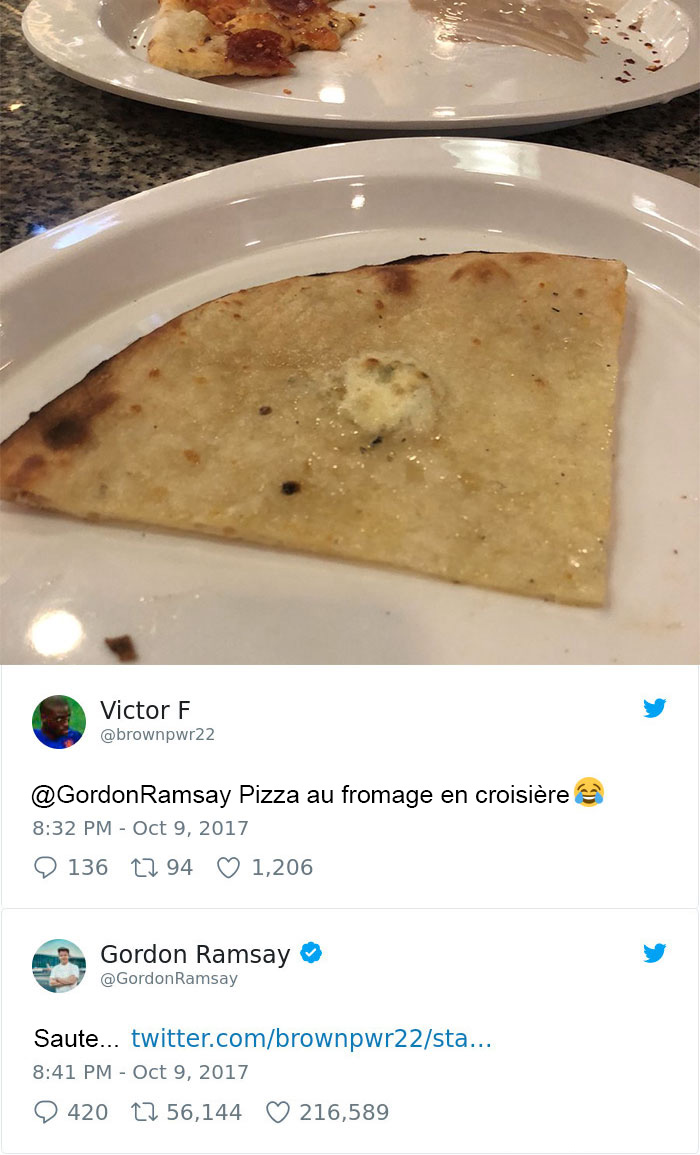Viewport: 700px width, 1155px height.
Task: Click Gordon Ramsay's verified badge
Action: tap(311, 952)
